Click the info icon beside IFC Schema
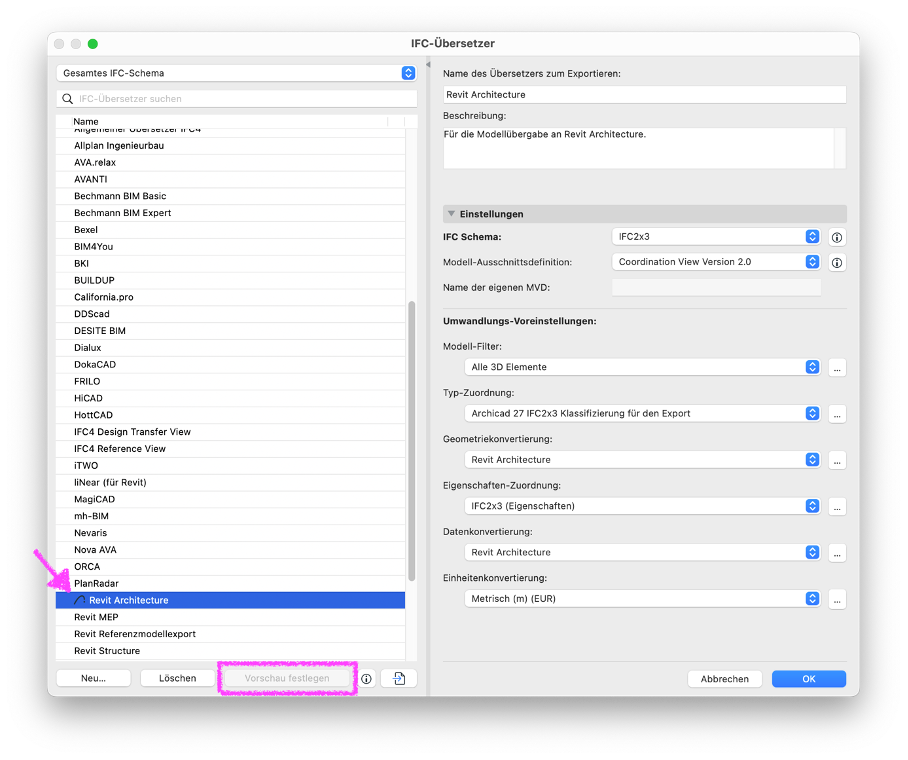This screenshot has width=908, height=760. click(x=836, y=237)
